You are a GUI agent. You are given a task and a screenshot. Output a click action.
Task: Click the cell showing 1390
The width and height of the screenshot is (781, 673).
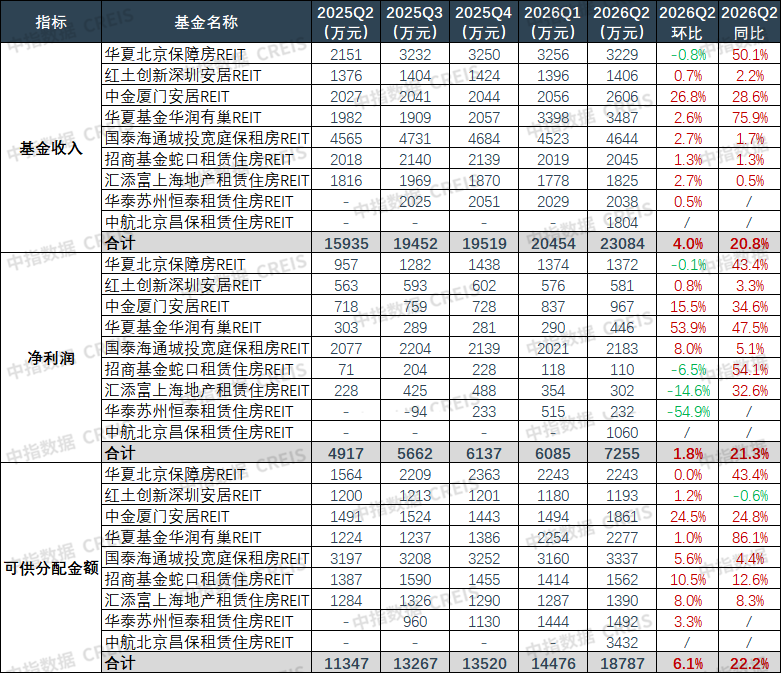pyautogui.click(x=622, y=600)
